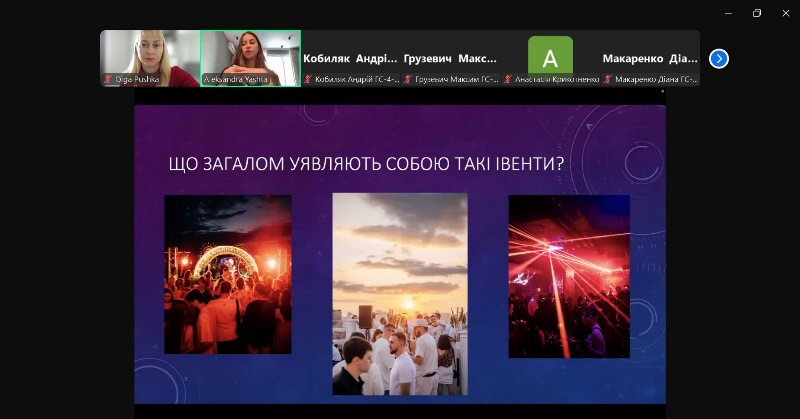Click the label 'Анастасія Крикотненко'

(557, 79)
